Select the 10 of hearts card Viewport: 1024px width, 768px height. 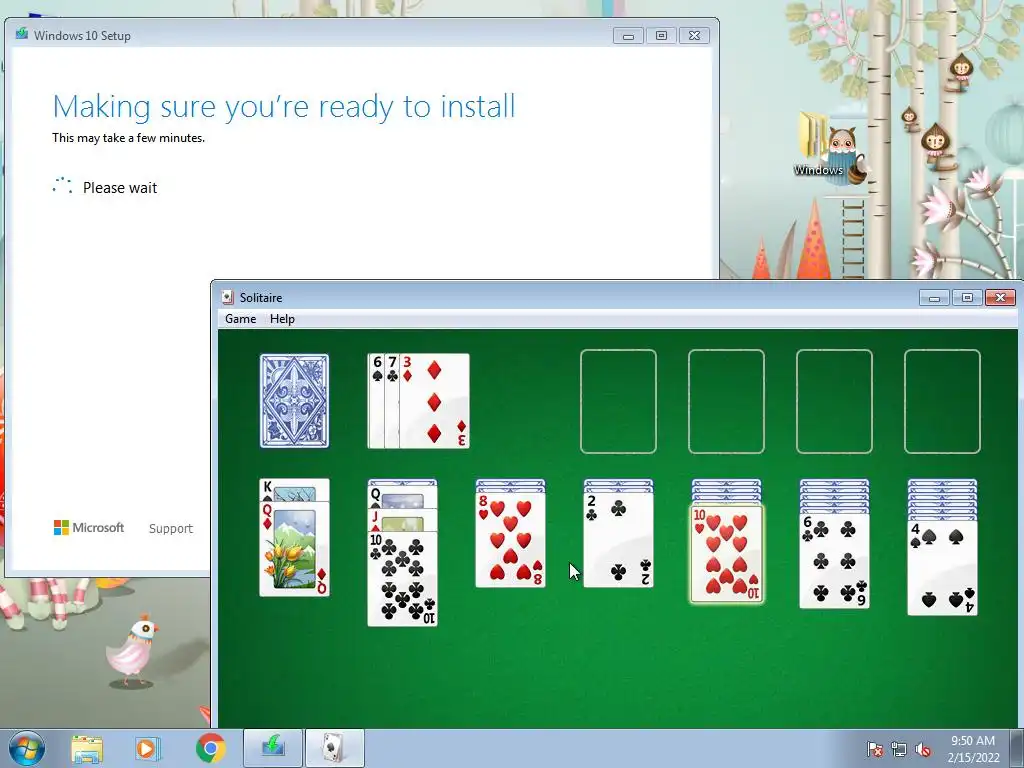[x=726, y=553]
